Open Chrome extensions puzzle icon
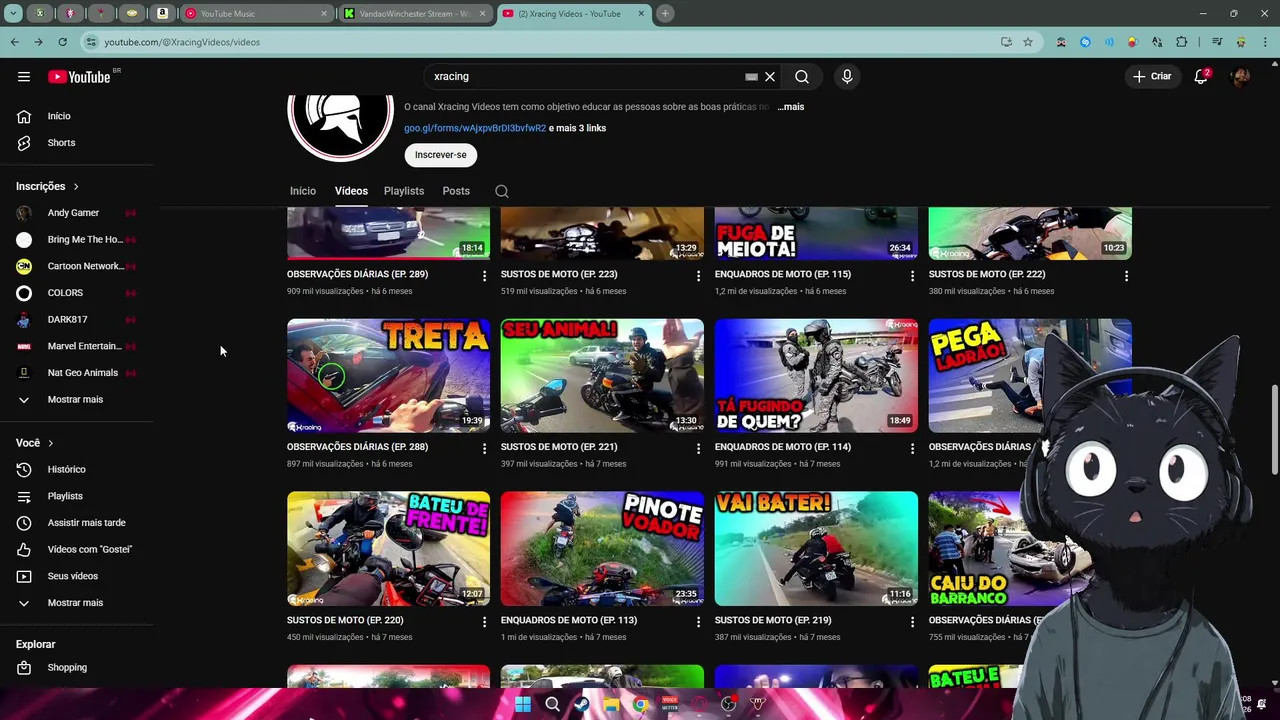Image resolution: width=1280 pixels, height=720 pixels. coord(1182,42)
